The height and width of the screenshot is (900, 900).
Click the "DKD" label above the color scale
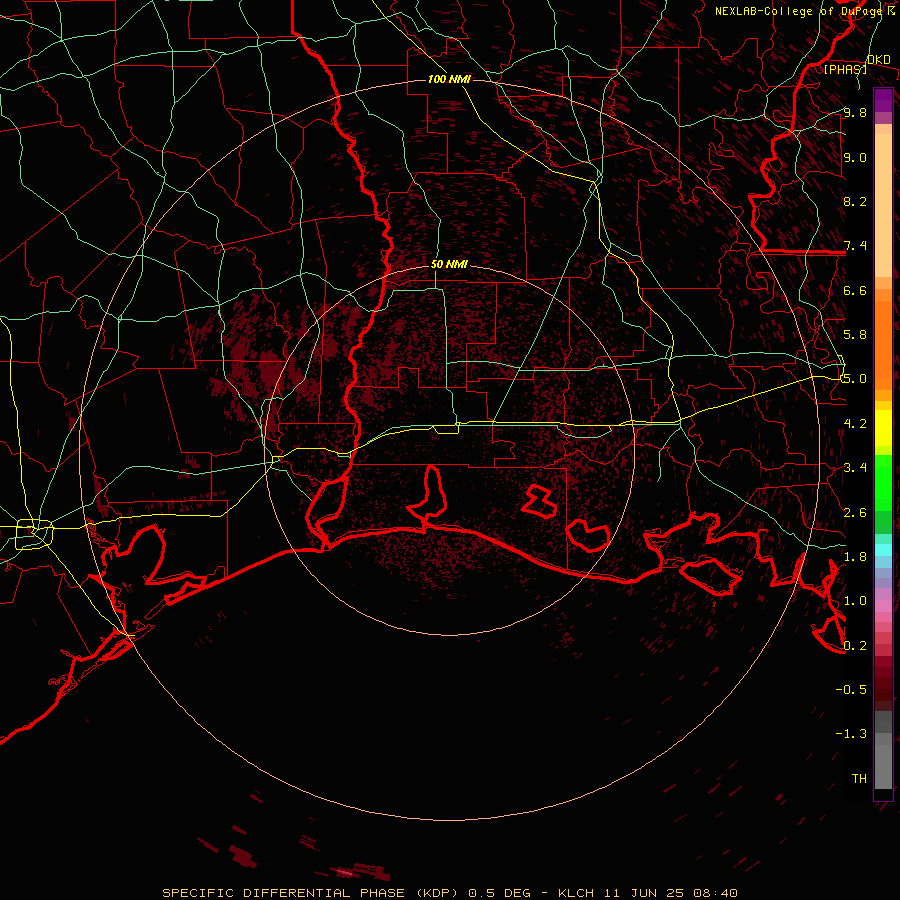pos(878,59)
